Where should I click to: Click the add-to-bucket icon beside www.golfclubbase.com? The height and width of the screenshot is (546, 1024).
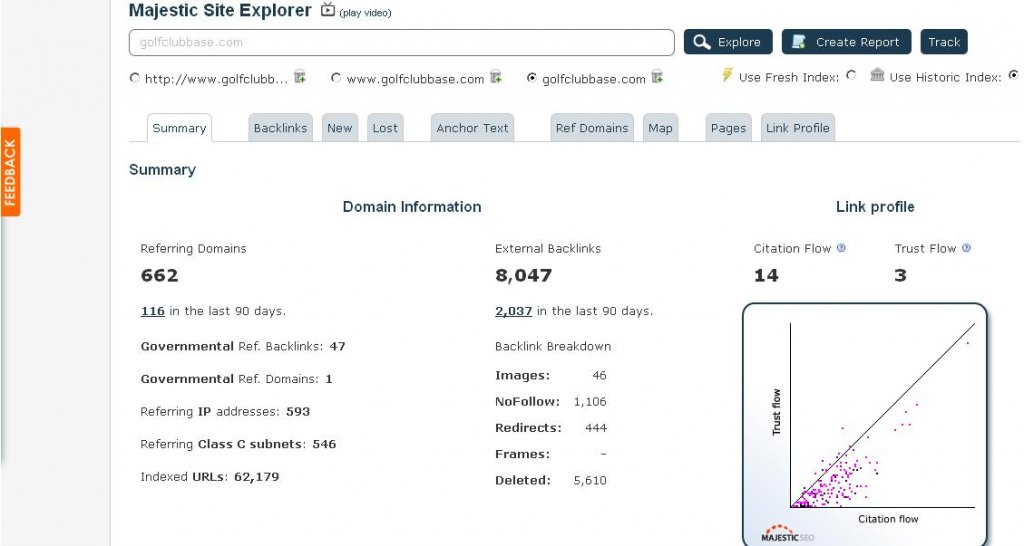point(496,77)
